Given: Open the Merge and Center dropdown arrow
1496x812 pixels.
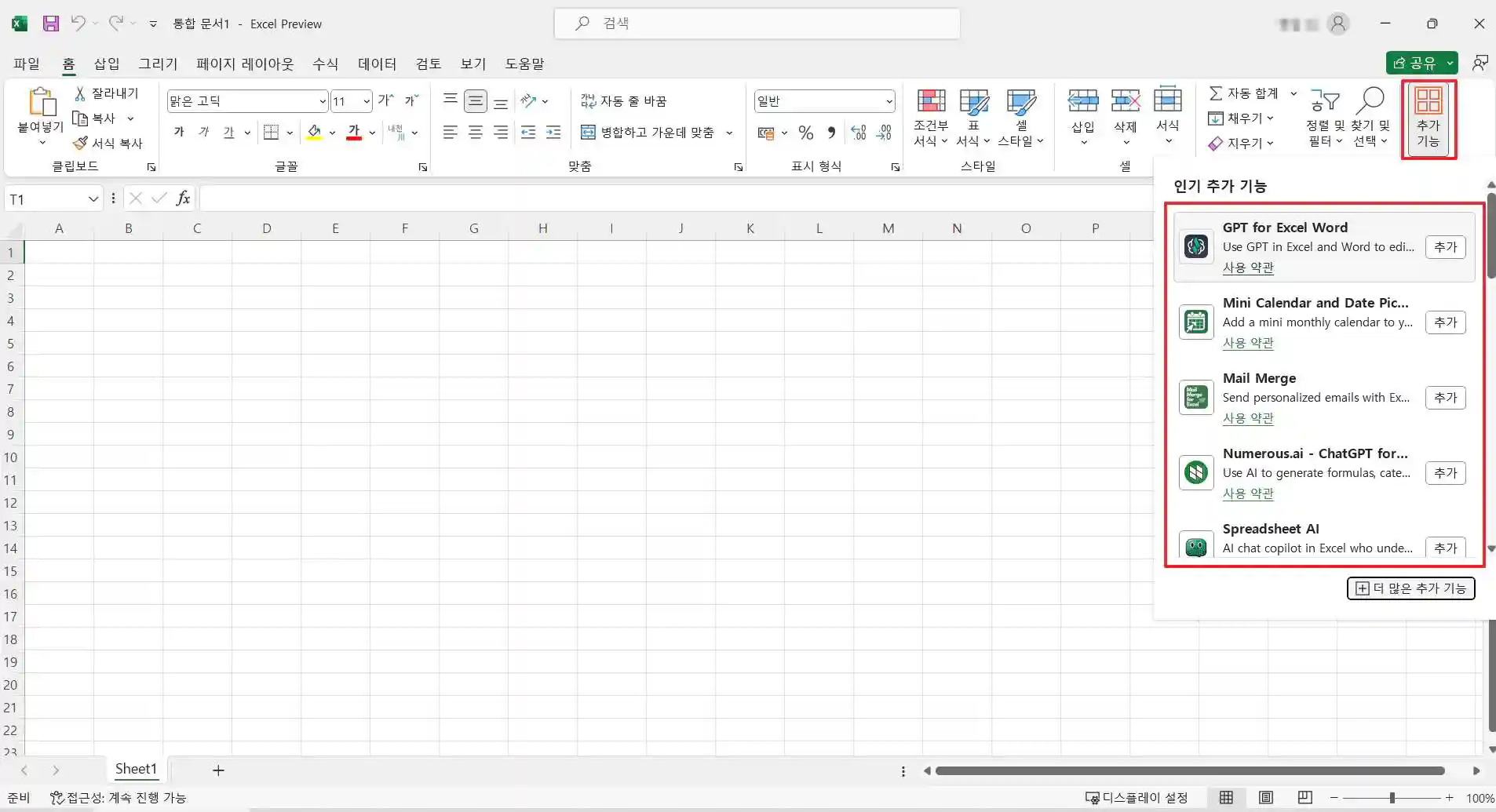Looking at the screenshot, I should click(729, 133).
